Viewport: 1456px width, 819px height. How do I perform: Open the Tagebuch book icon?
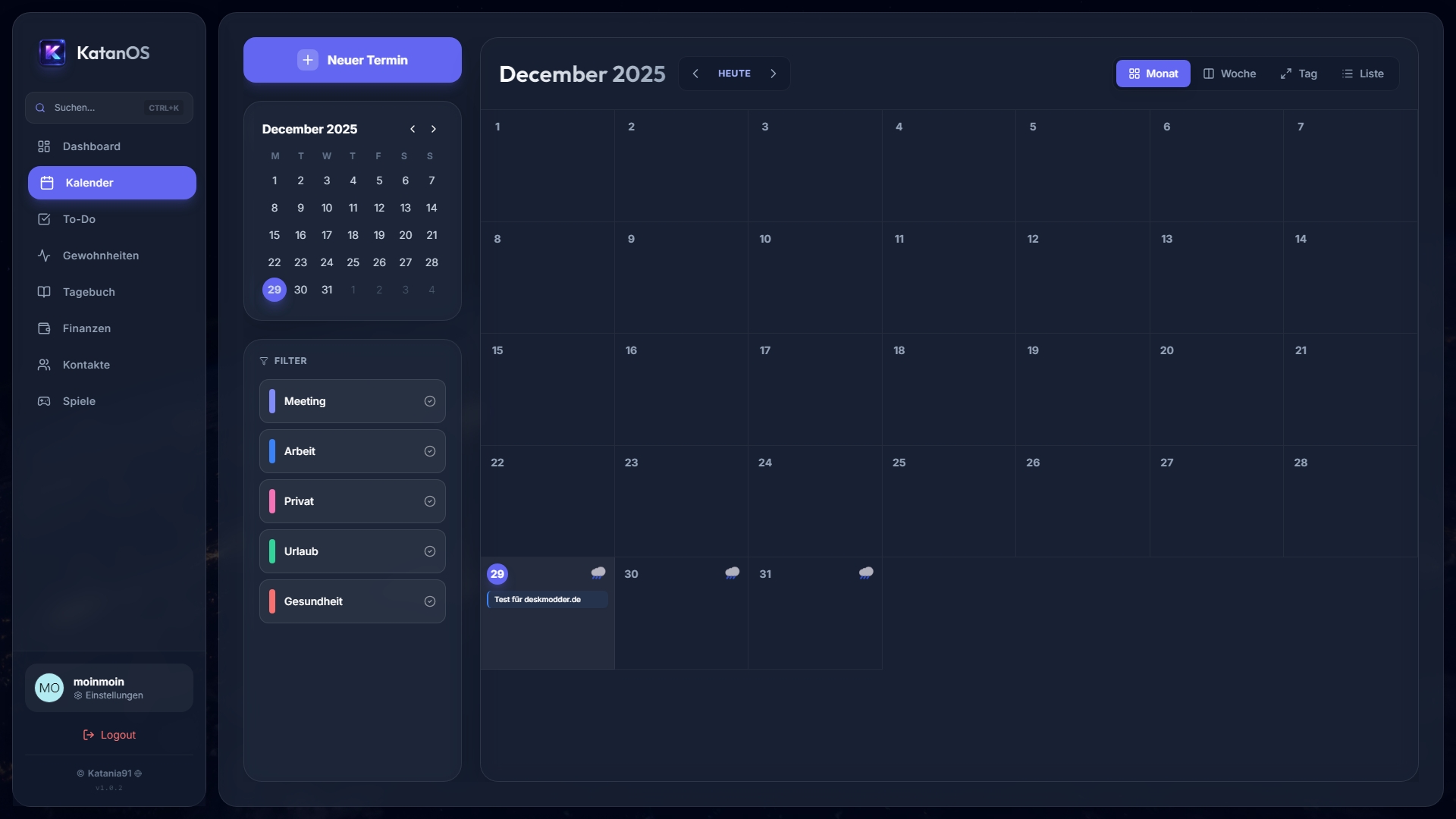44,292
